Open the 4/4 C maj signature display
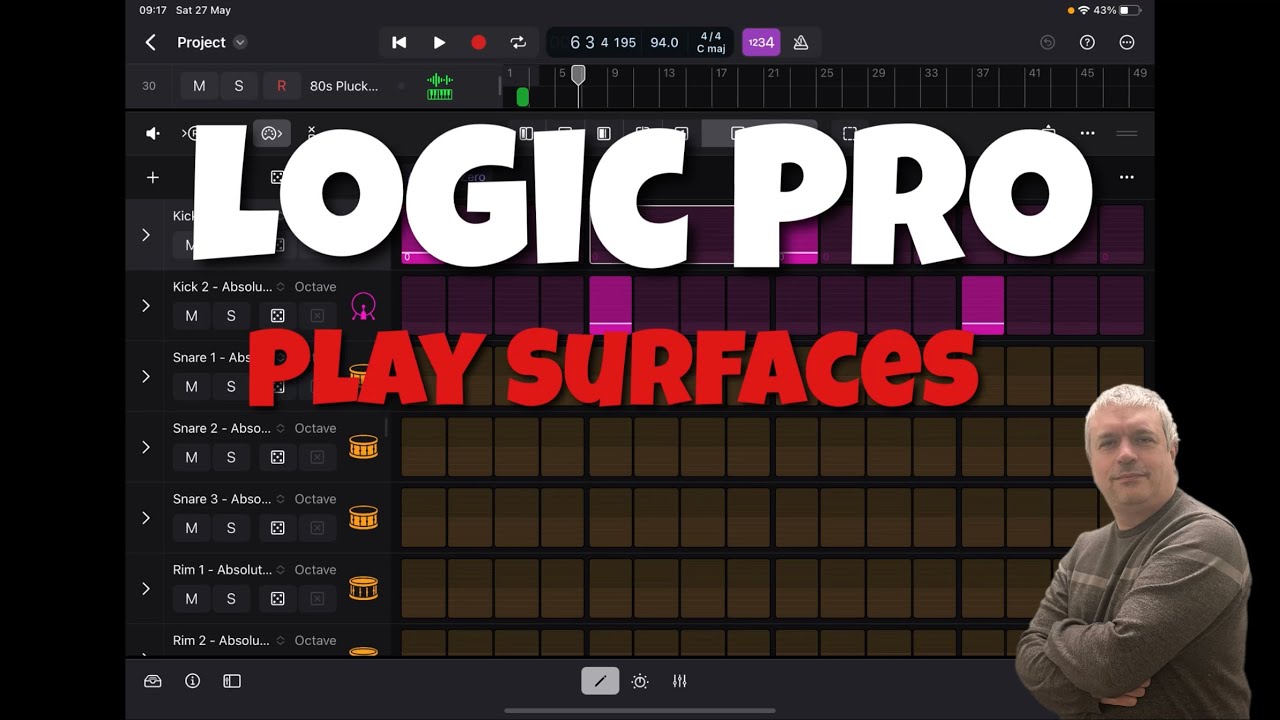 click(711, 42)
